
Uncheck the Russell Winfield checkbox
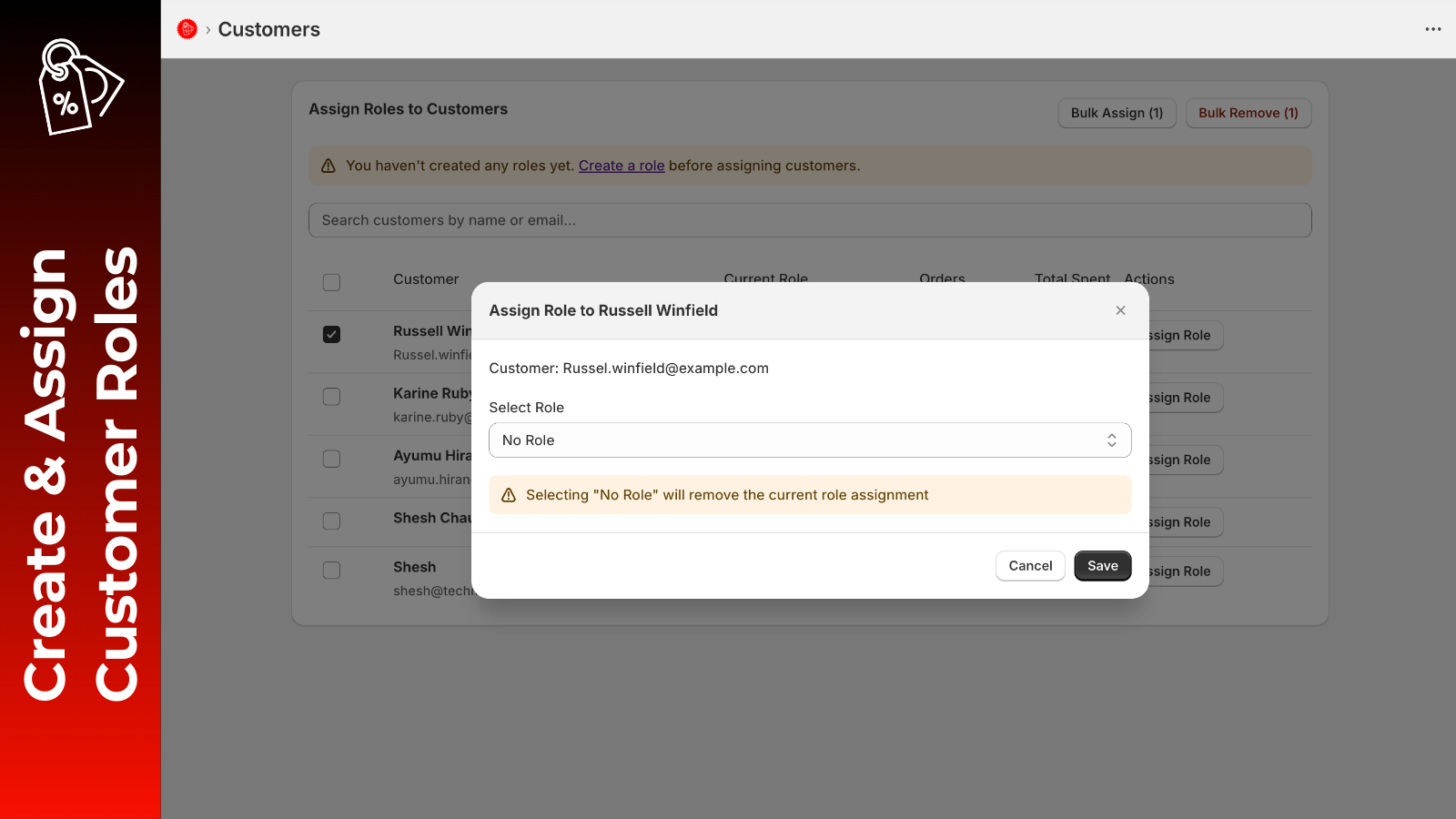(x=331, y=334)
